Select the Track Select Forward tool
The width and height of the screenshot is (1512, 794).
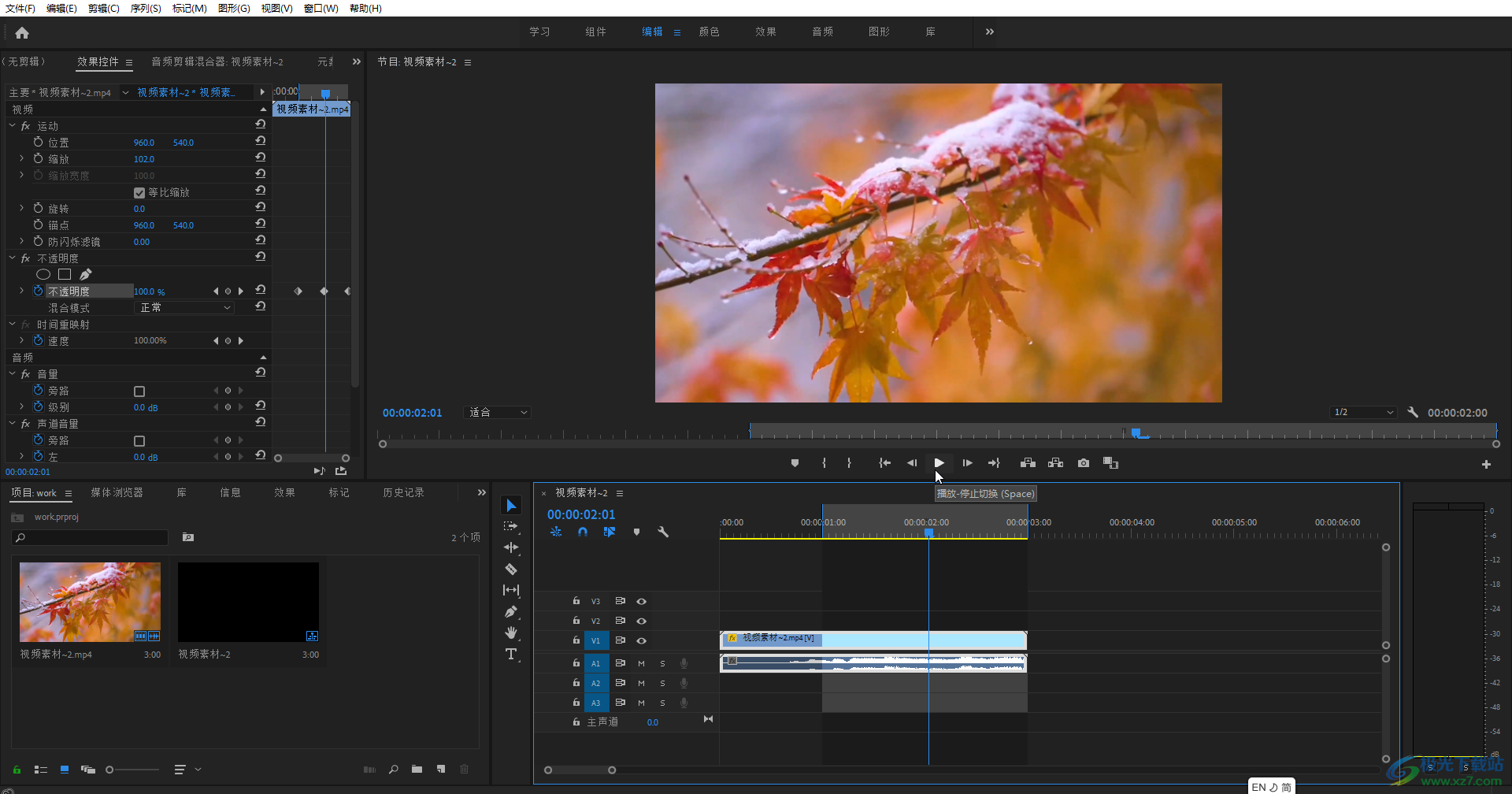[511, 526]
